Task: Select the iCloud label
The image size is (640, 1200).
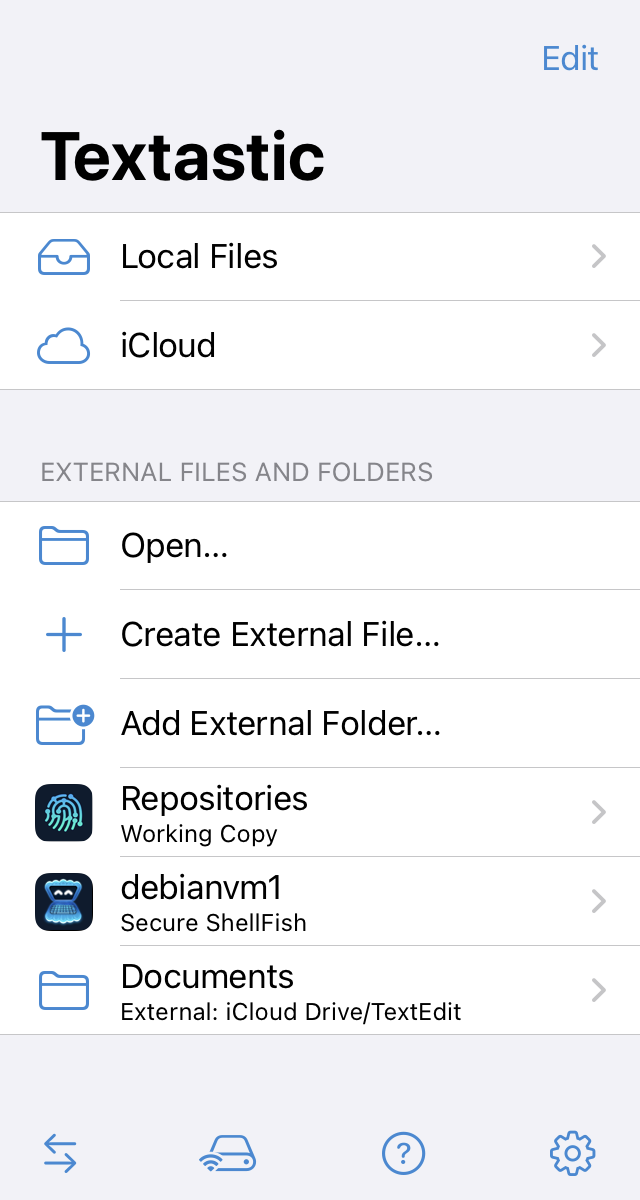Action: pyautogui.click(x=168, y=346)
